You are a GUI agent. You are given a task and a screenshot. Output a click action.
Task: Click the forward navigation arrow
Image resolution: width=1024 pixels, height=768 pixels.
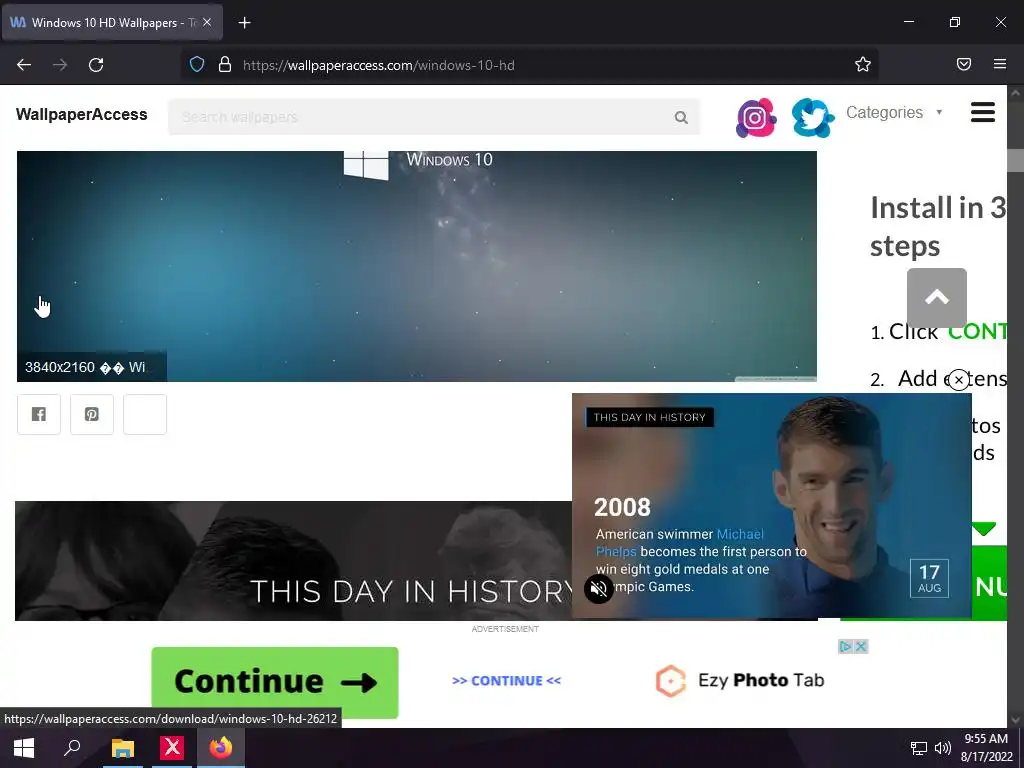[60, 65]
